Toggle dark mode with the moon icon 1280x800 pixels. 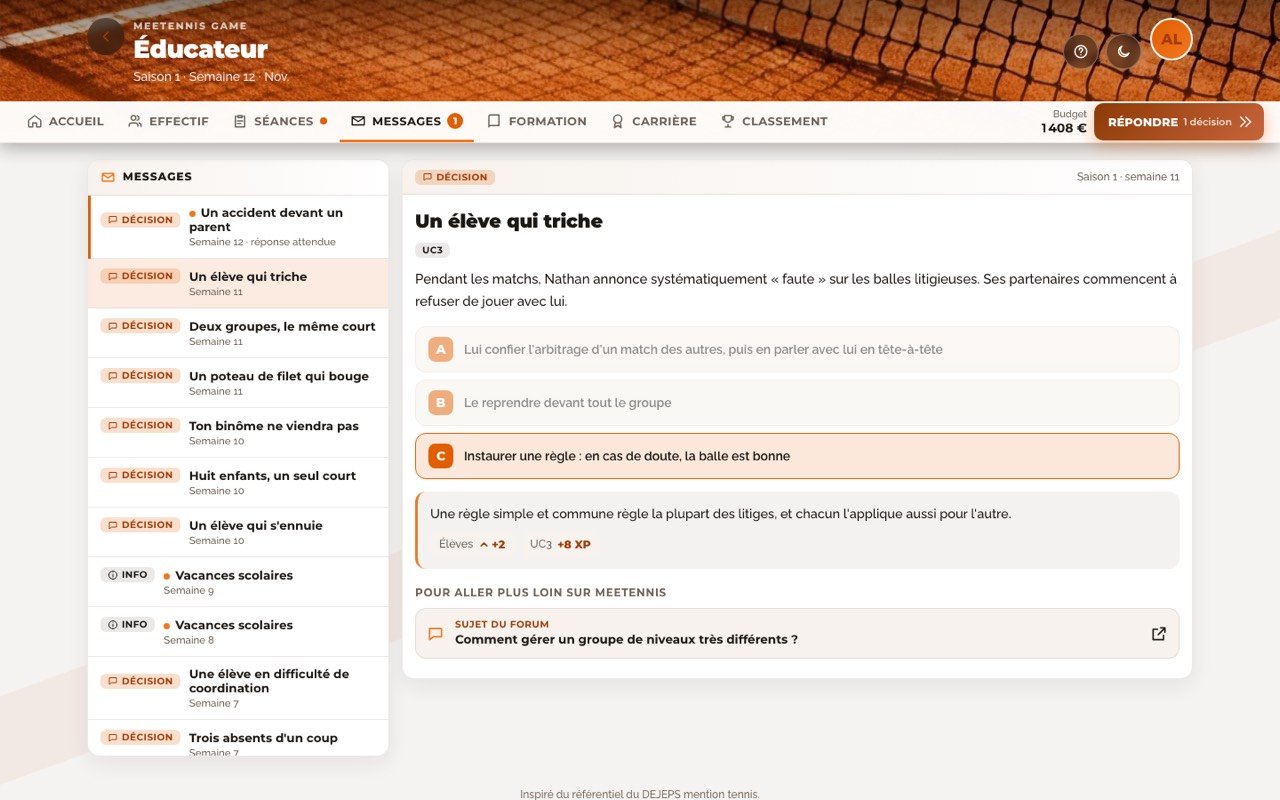tap(1123, 52)
